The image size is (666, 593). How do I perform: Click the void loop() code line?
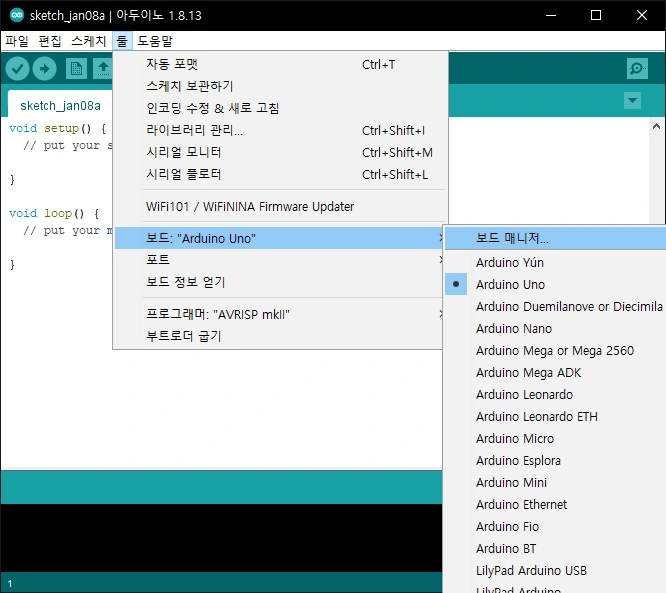pos(54,213)
